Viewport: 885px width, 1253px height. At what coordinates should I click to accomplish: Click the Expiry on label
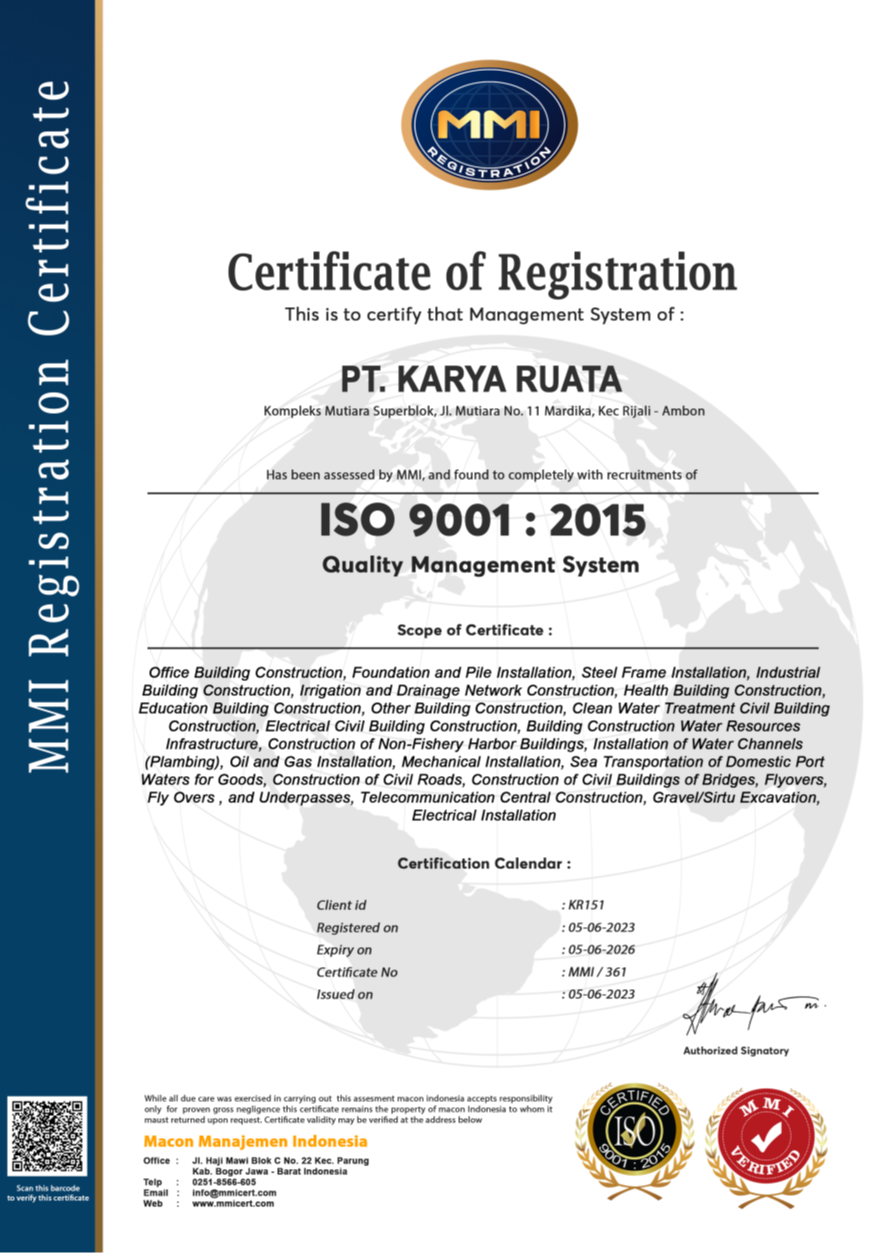[x=344, y=950]
